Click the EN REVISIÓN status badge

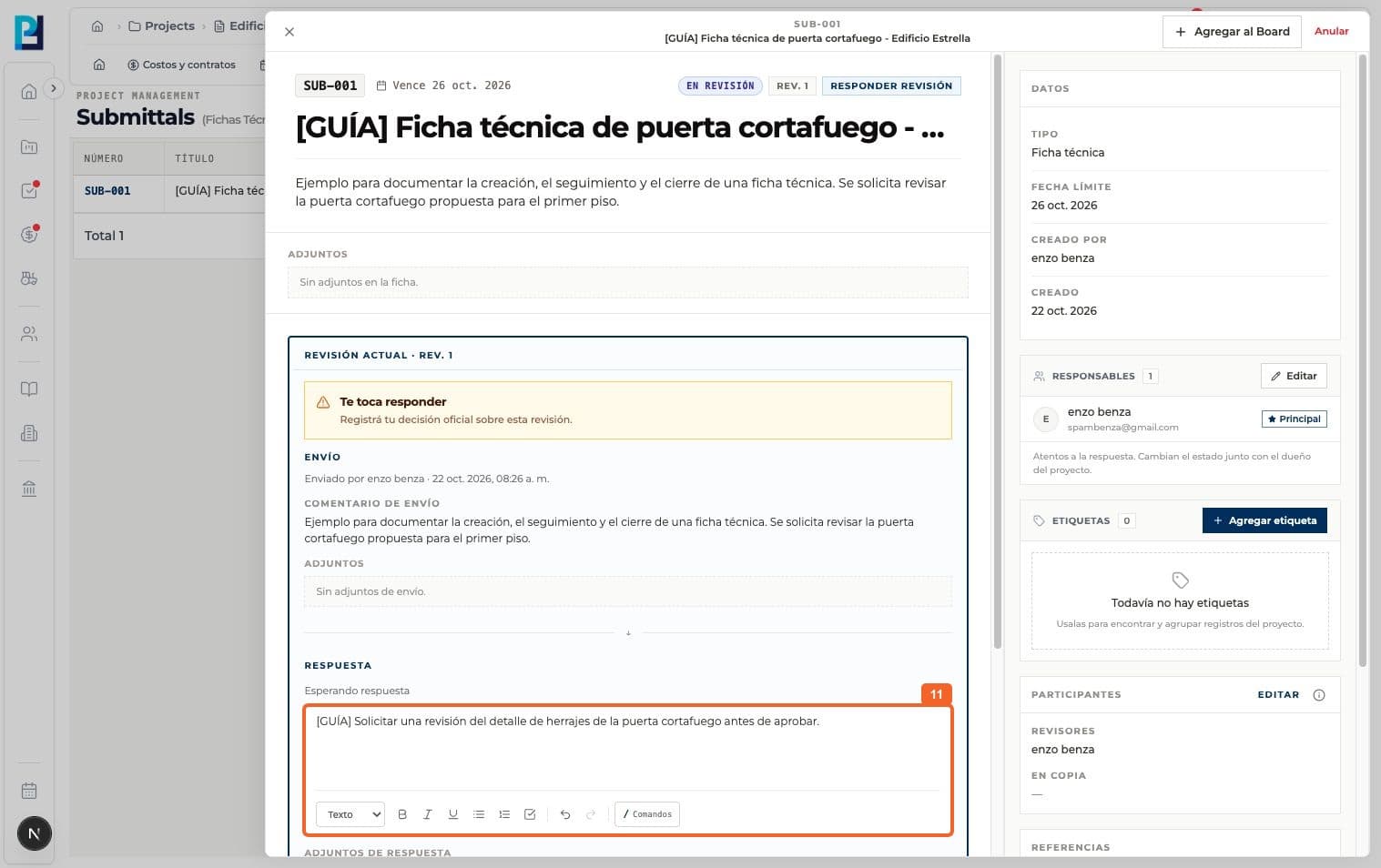tap(720, 86)
